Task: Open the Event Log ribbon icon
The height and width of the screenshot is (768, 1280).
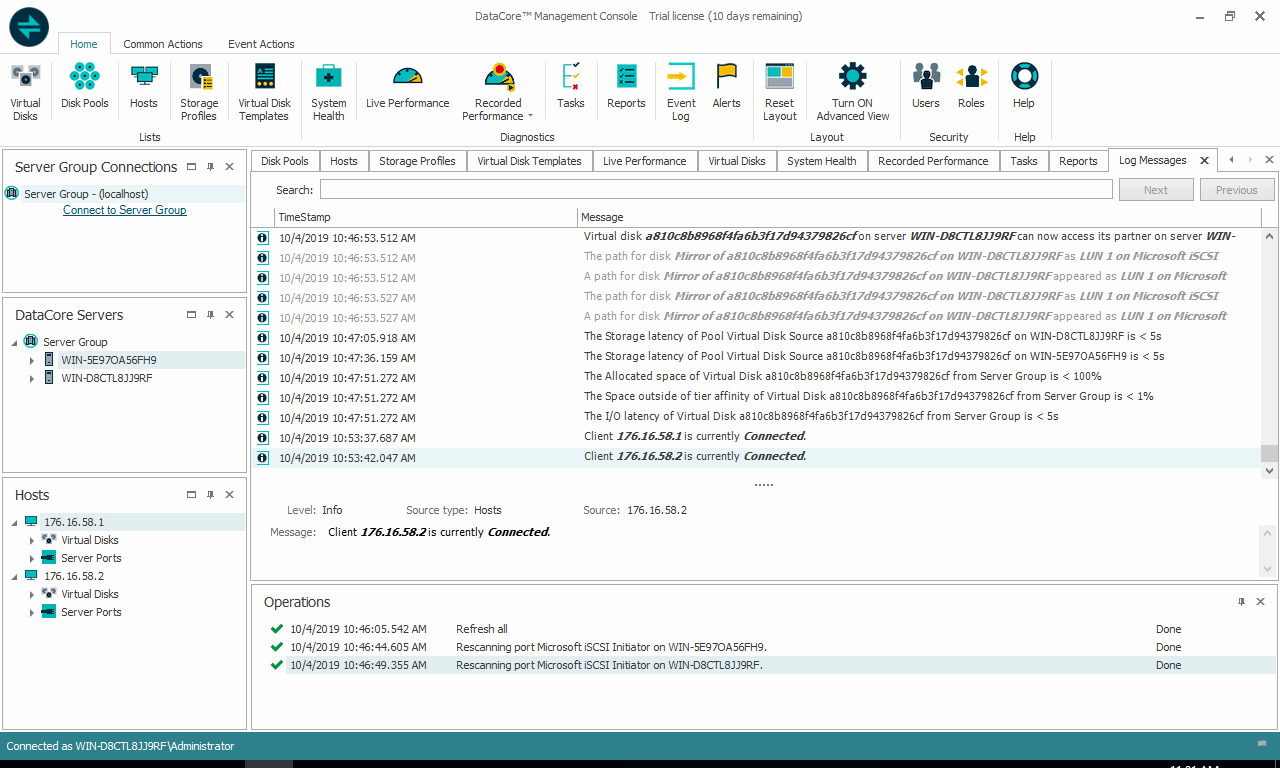Action: coord(681,92)
